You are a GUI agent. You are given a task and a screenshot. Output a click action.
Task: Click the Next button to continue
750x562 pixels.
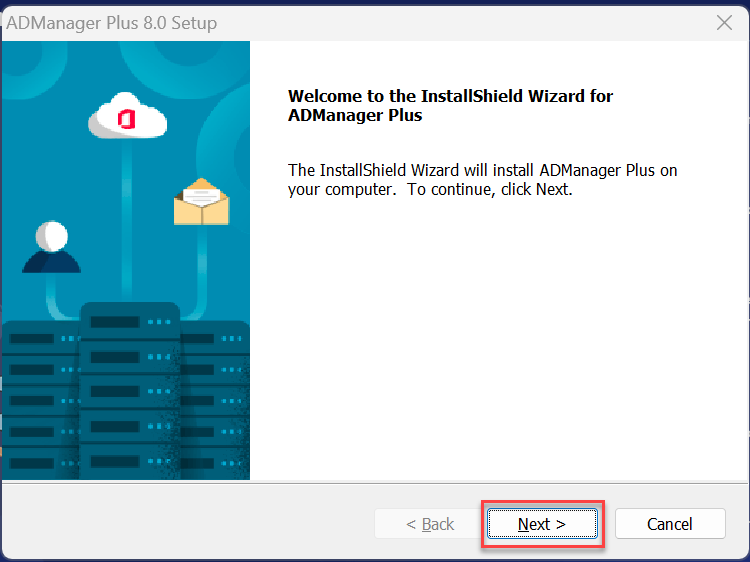click(x=542, y=524)
